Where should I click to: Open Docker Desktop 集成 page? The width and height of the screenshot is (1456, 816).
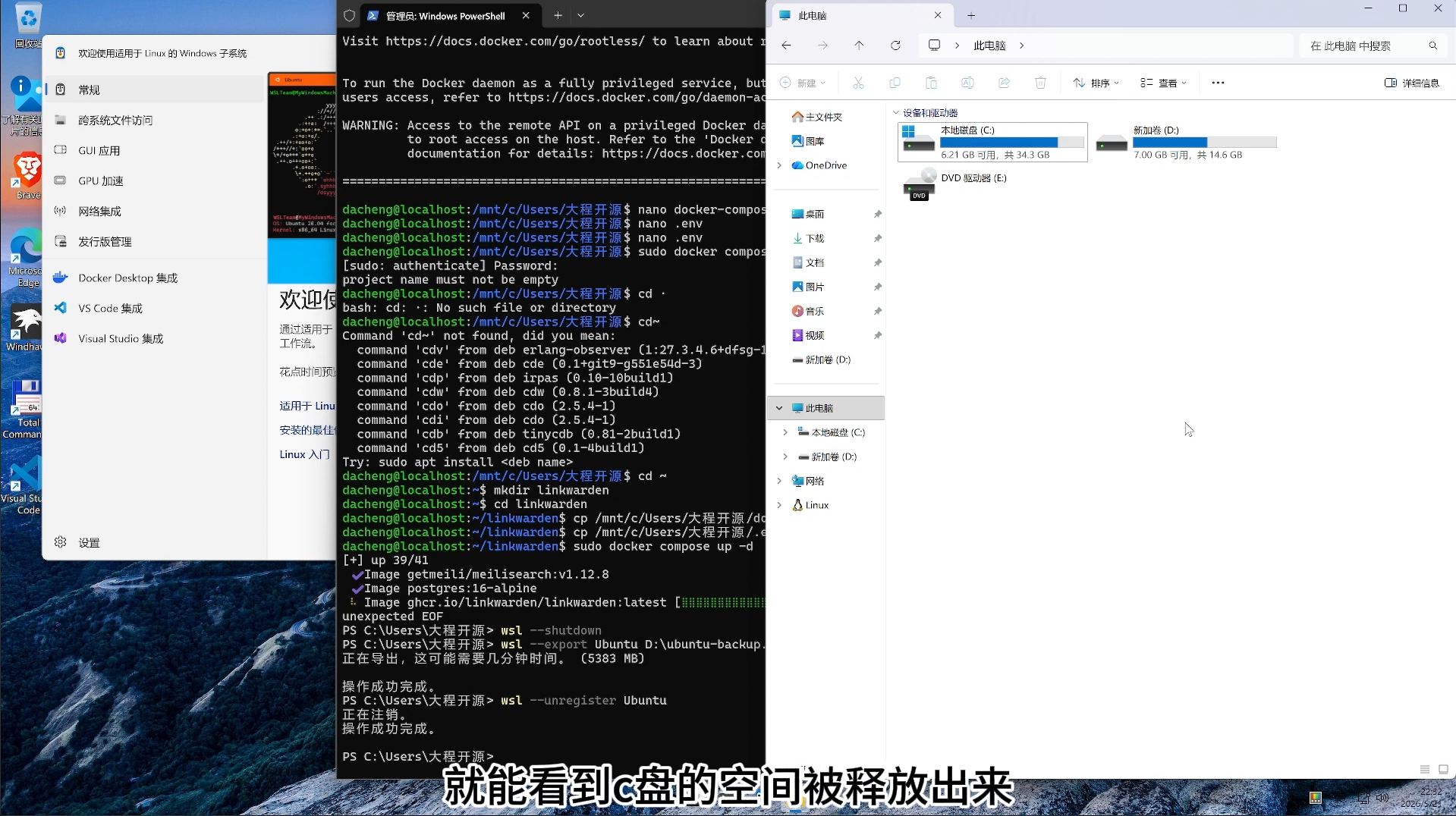155,278
